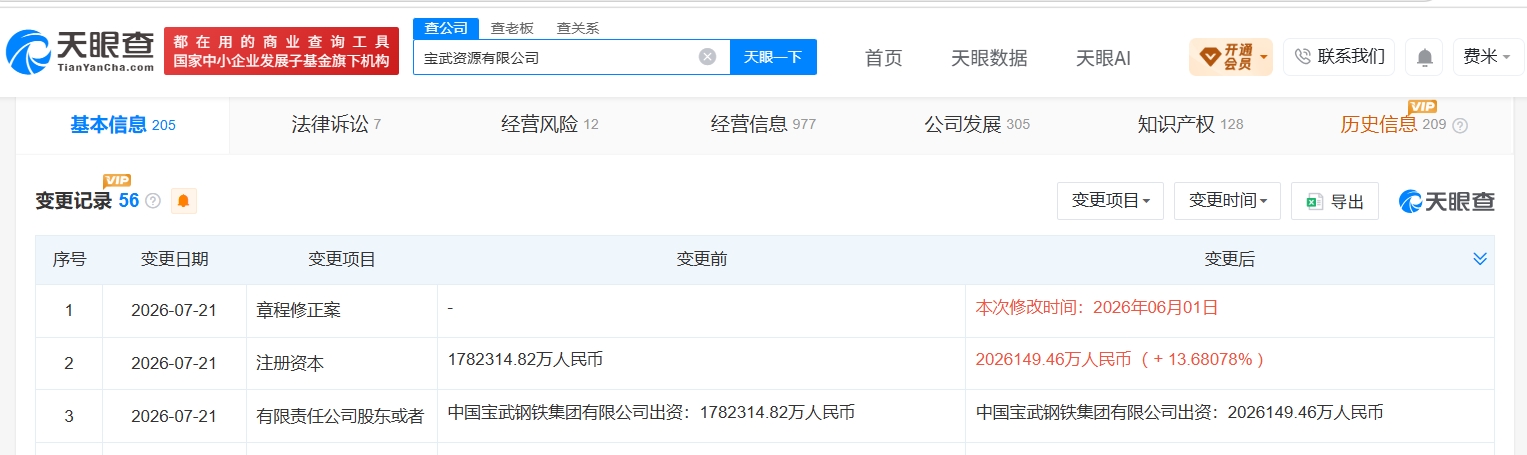The image size is (1527, 455).
Task: Go to 天眼数据 navigation link
Action: coord(988,58)
